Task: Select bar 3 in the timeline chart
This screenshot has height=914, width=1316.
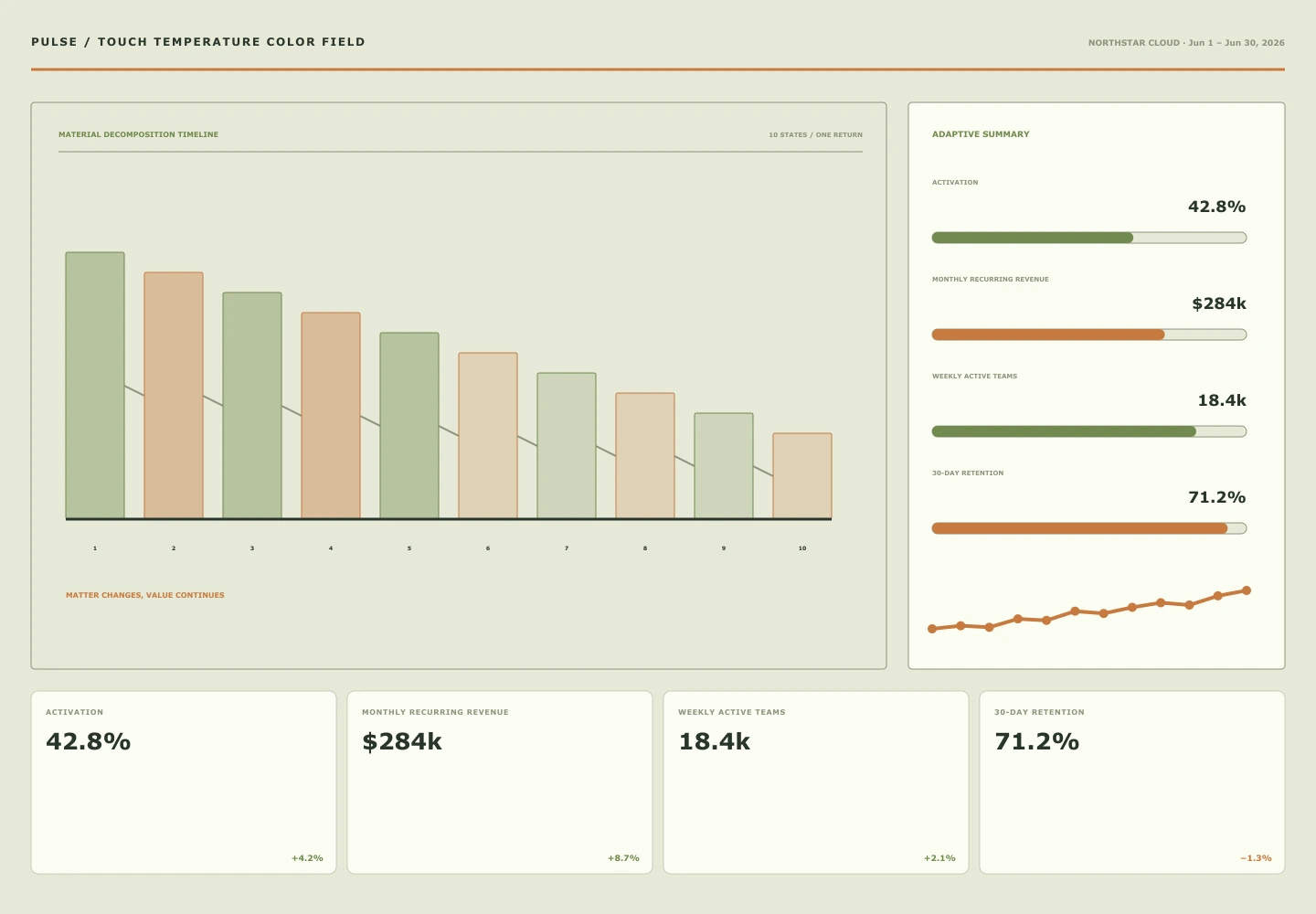Action: [252, 406]
